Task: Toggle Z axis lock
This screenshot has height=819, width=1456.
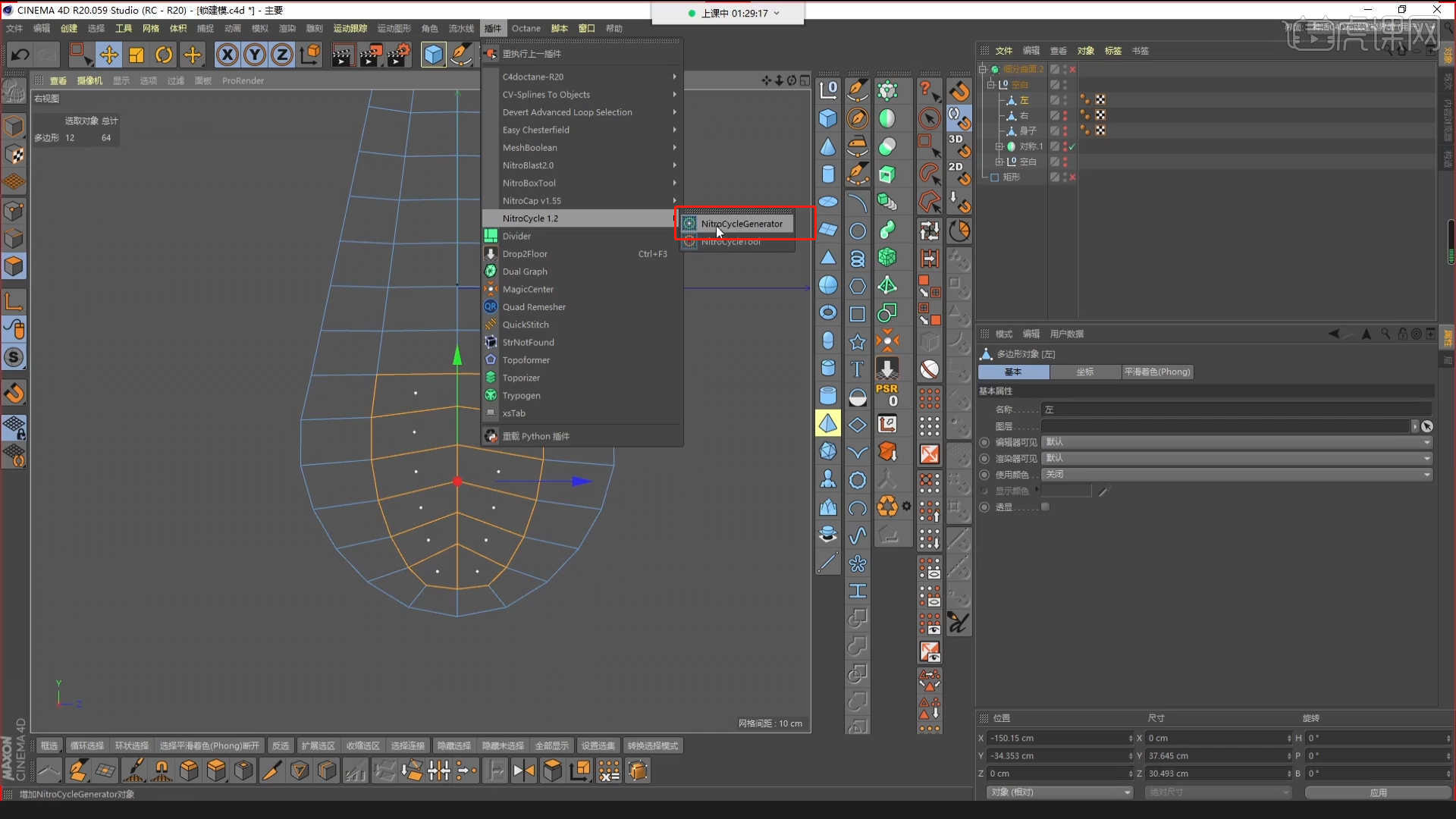Action: pos(282,55)
